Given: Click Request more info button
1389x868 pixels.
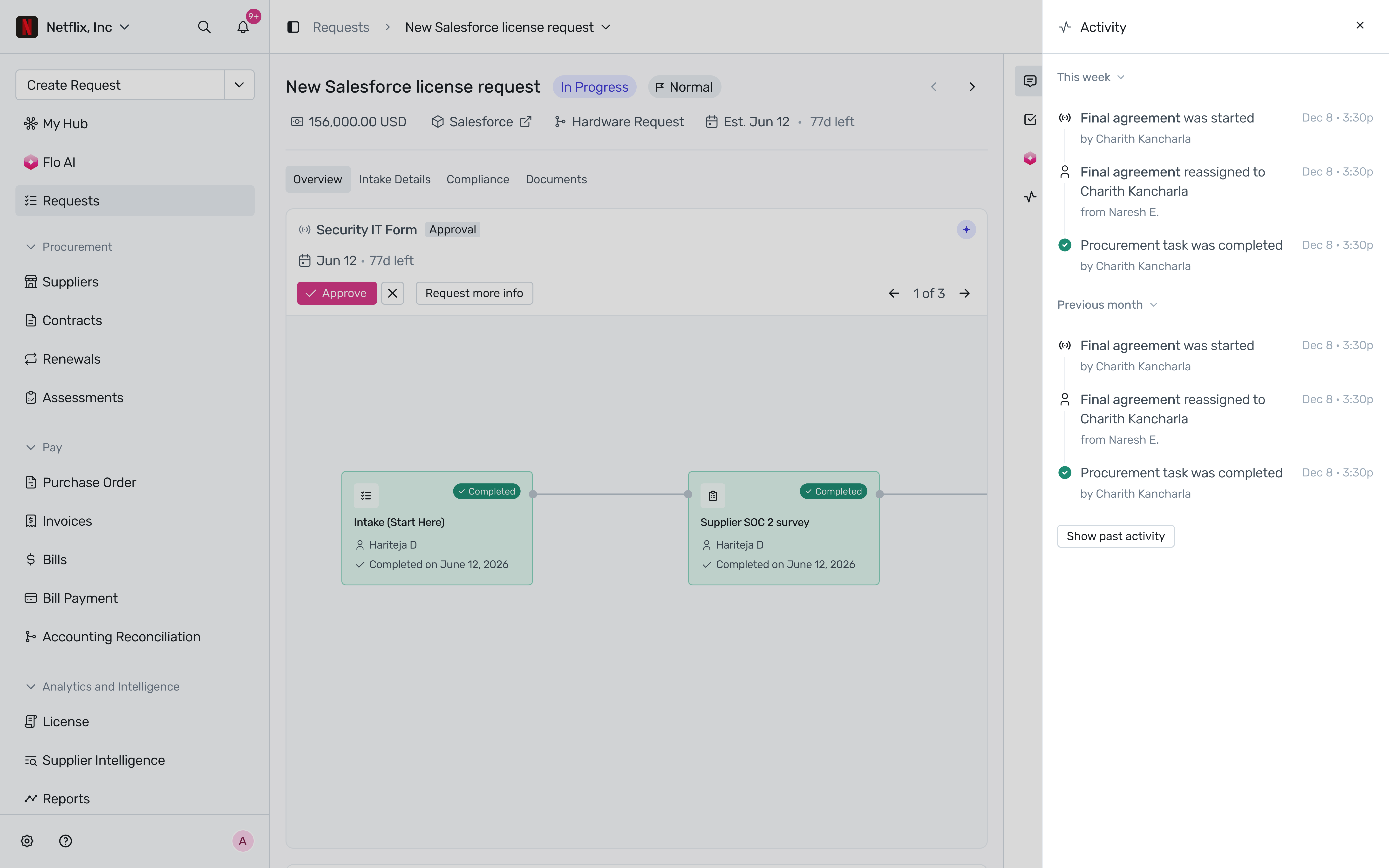Looking at the screenshot, I should click(x=474, y=293).
